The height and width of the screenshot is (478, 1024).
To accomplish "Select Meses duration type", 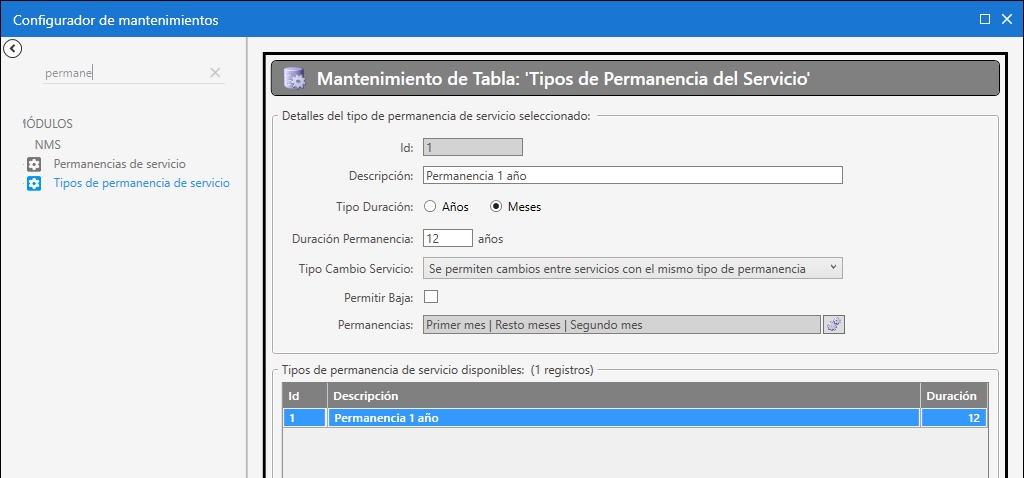I will click(x=516, y=207).
